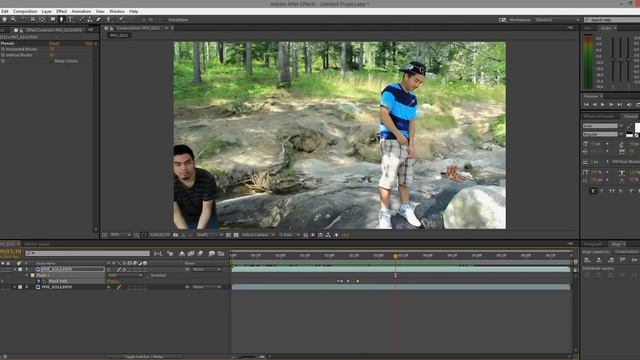The height and width of the screenshot is (360, 640).
Task: Open Parent dropdown for first layer
Action: 207,270
